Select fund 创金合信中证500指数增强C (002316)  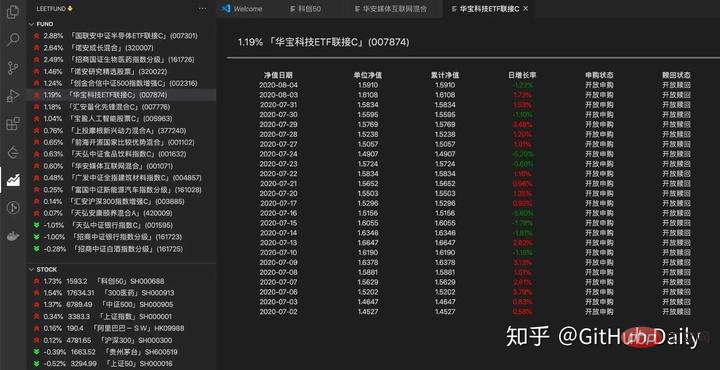click(122, 83)
